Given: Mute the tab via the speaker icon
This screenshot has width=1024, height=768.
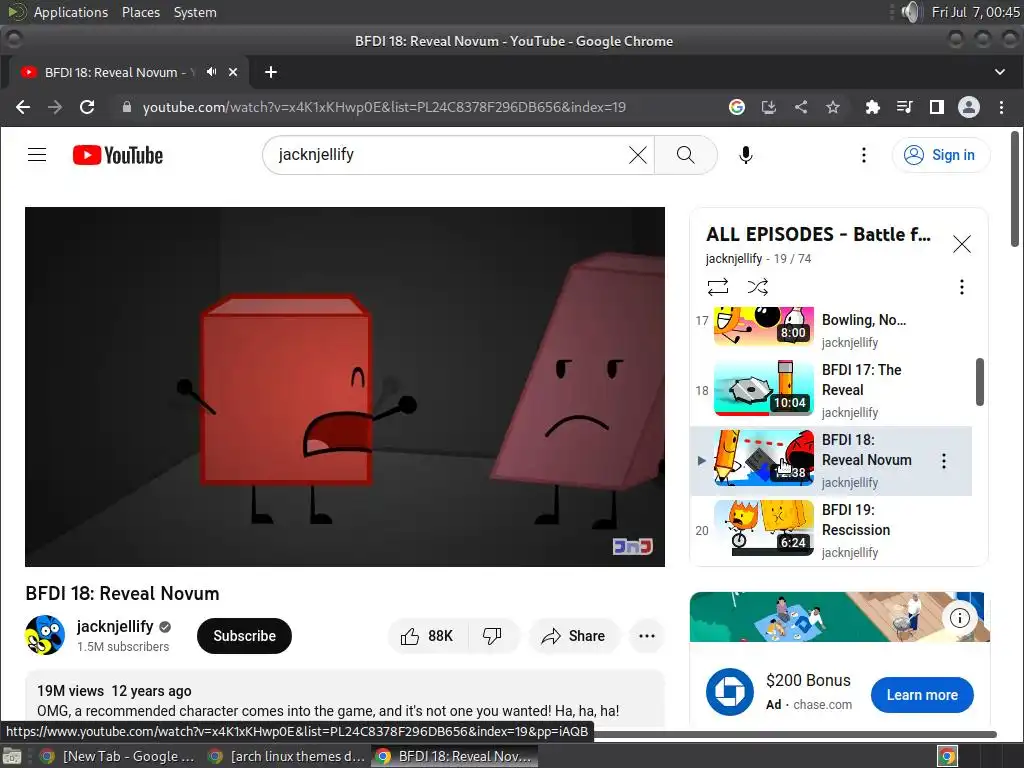Looking at the screenshot, I should pyautogui.click(x=211, y=72).
